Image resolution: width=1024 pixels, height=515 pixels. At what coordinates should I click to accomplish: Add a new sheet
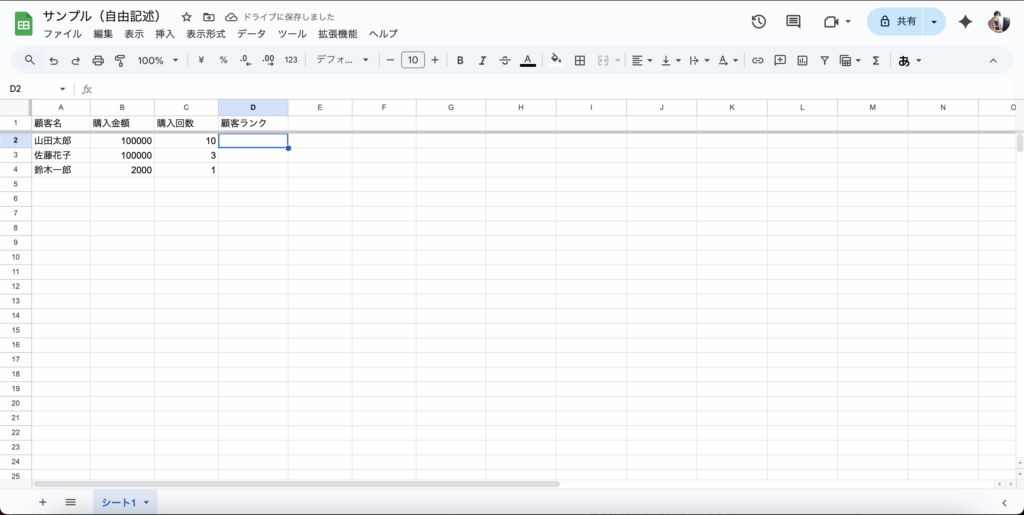pyautogui.click(x=42, y=502)
